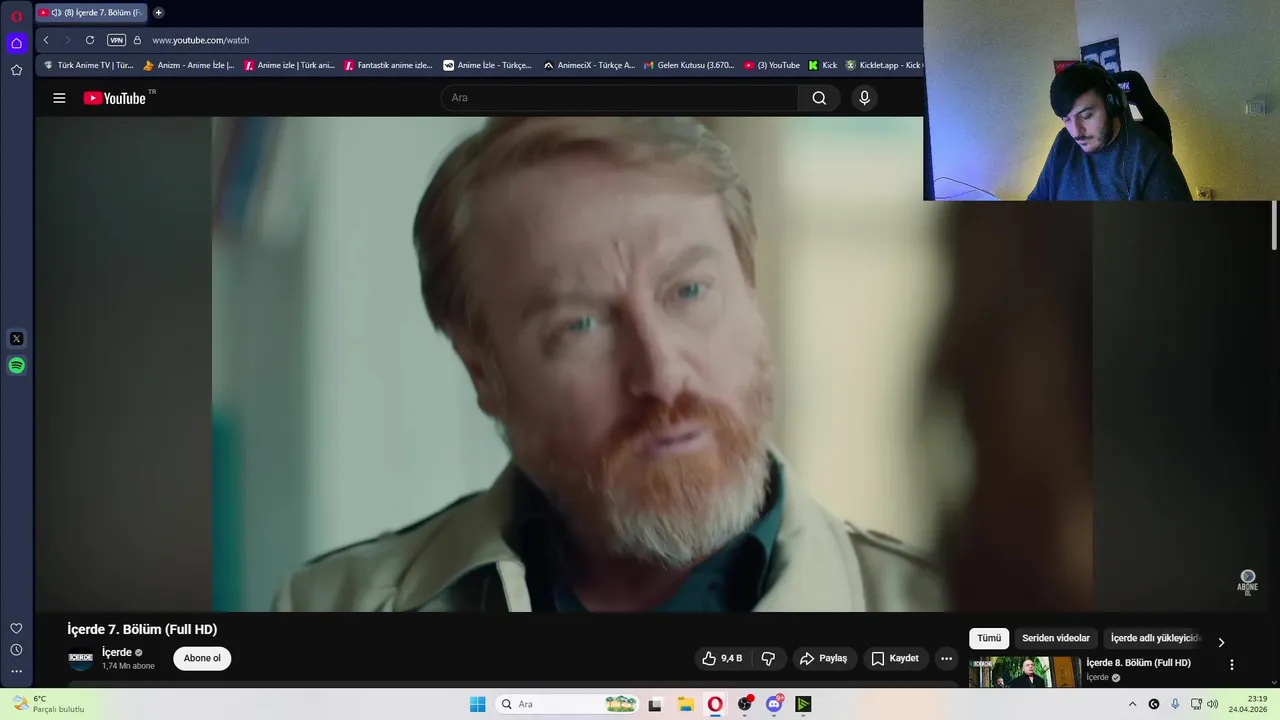Click the Abone ol subscribe button
The image size is (1280, 720).
[202, 658]
